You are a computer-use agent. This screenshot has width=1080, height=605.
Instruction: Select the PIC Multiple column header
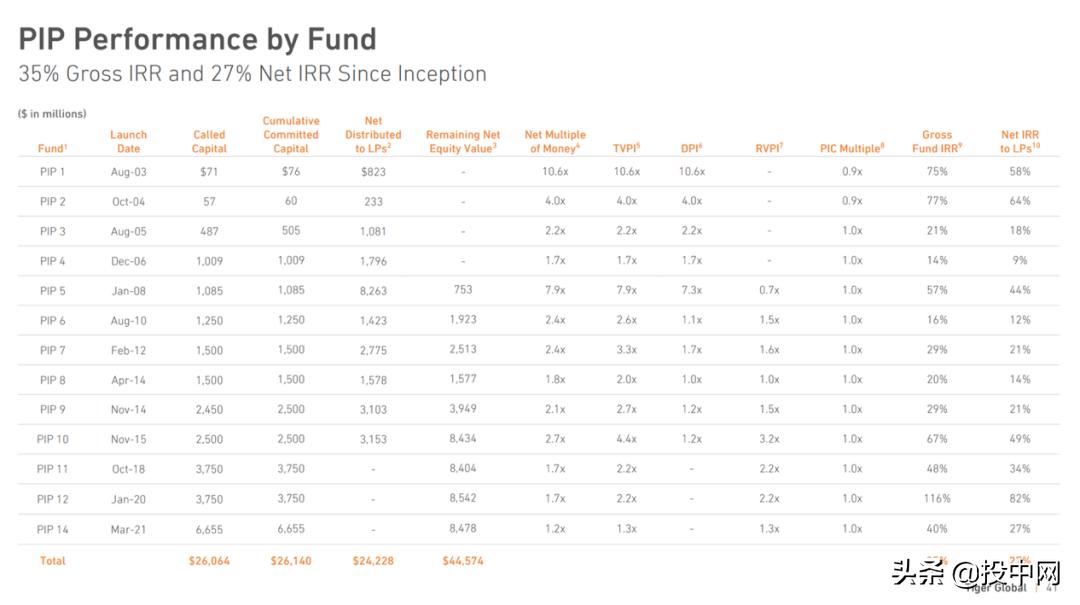pyautogui.click(x=852, y=148)
